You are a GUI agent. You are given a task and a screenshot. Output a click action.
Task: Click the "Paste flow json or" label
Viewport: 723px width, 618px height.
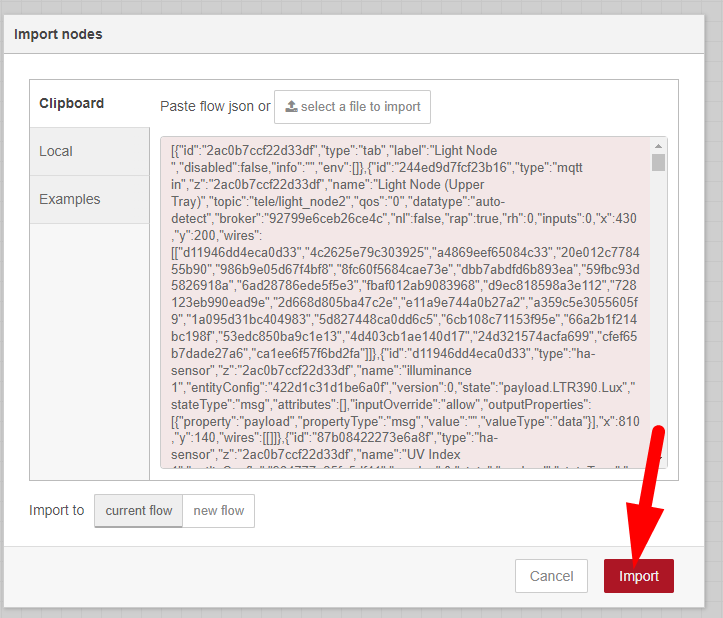[x=215, y=106]
